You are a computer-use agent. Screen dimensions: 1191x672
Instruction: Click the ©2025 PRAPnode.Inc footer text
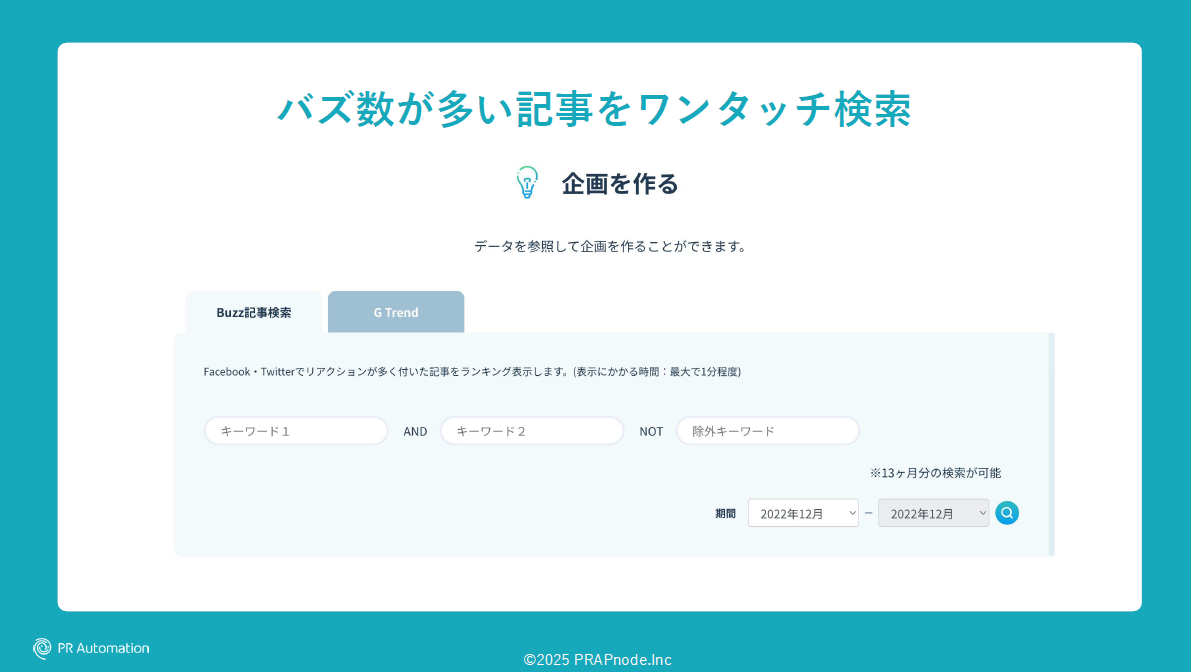pos(597,659)
